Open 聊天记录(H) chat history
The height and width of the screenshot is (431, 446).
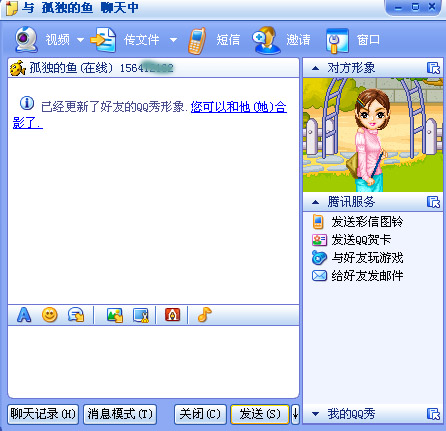pos(43,414)
